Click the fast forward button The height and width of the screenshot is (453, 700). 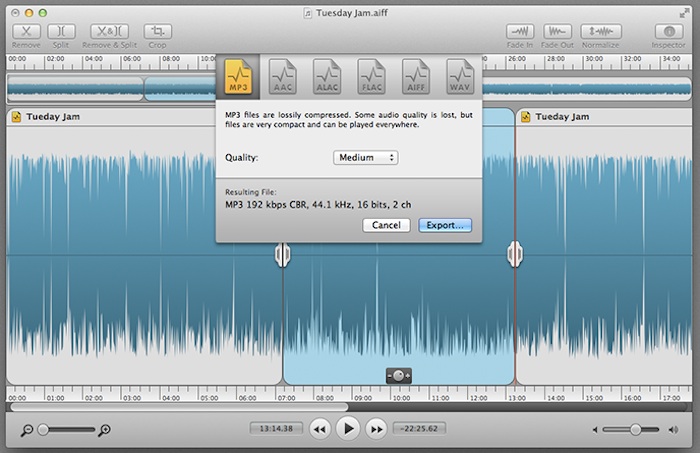tap(376, 429)
